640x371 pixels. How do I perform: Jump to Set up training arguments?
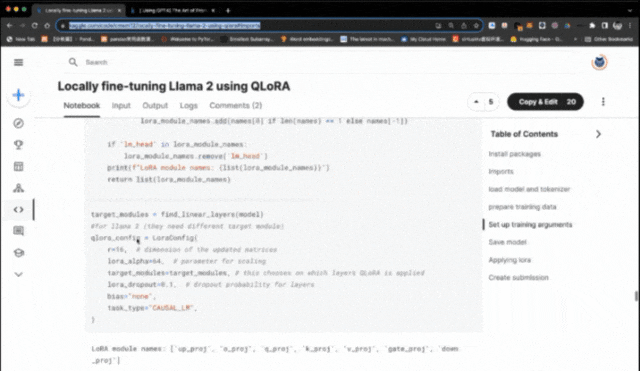pos(530,224)
